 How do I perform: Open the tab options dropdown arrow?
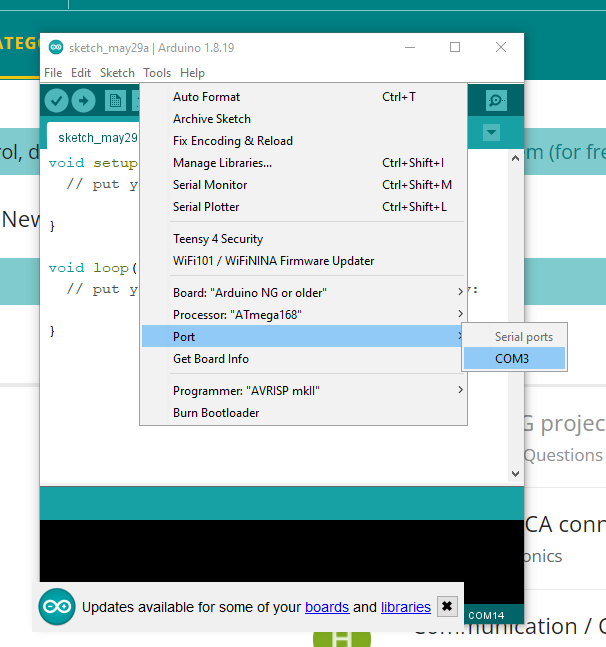[491, 133]
